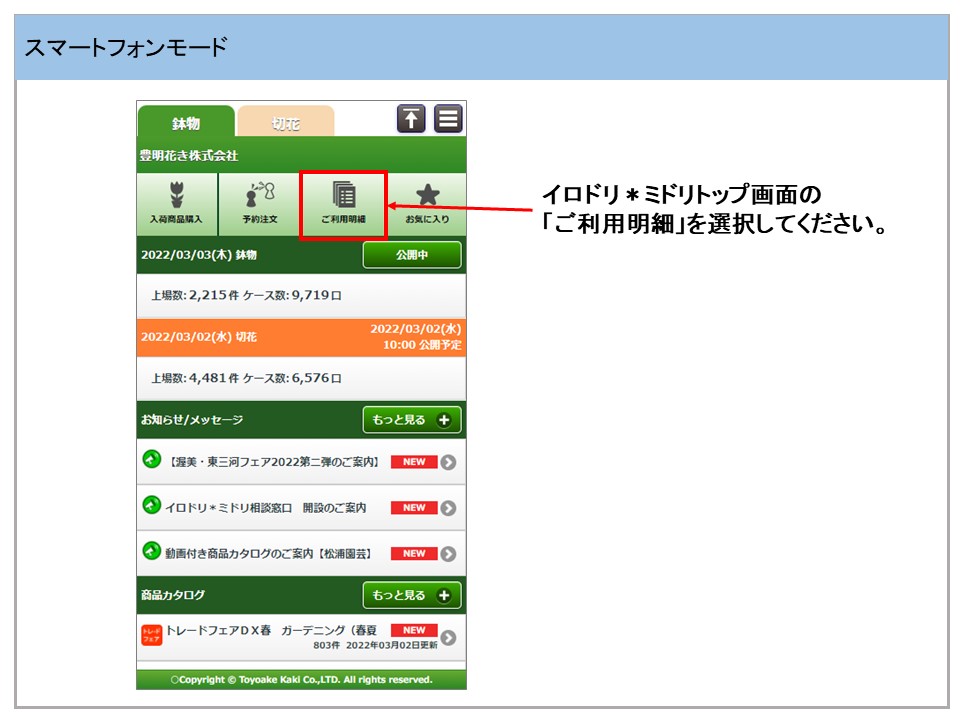The width and height of the screenshot is (960, 720).
Task: Click the scroll-to-top arrow icon
Action: pyautogui.click(x=411, y=119)
